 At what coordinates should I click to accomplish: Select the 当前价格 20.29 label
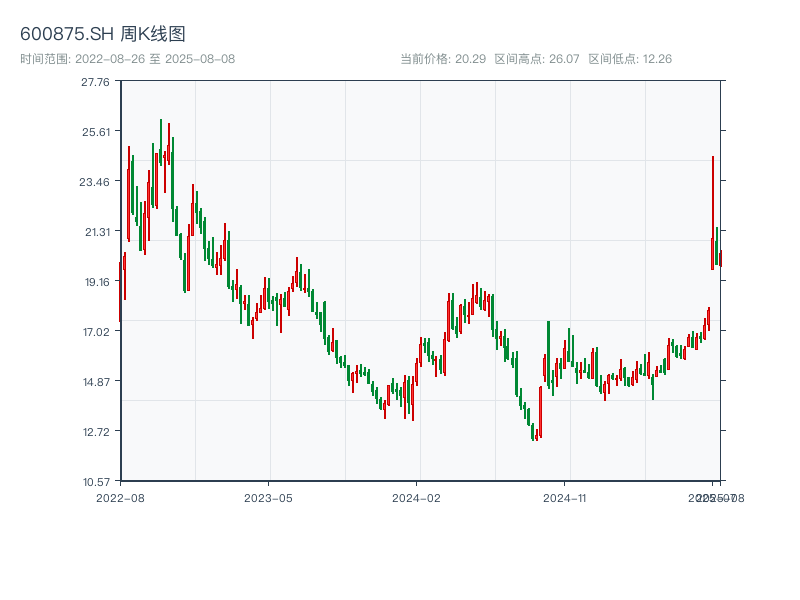pyautogui.click(x=443, y=59)
